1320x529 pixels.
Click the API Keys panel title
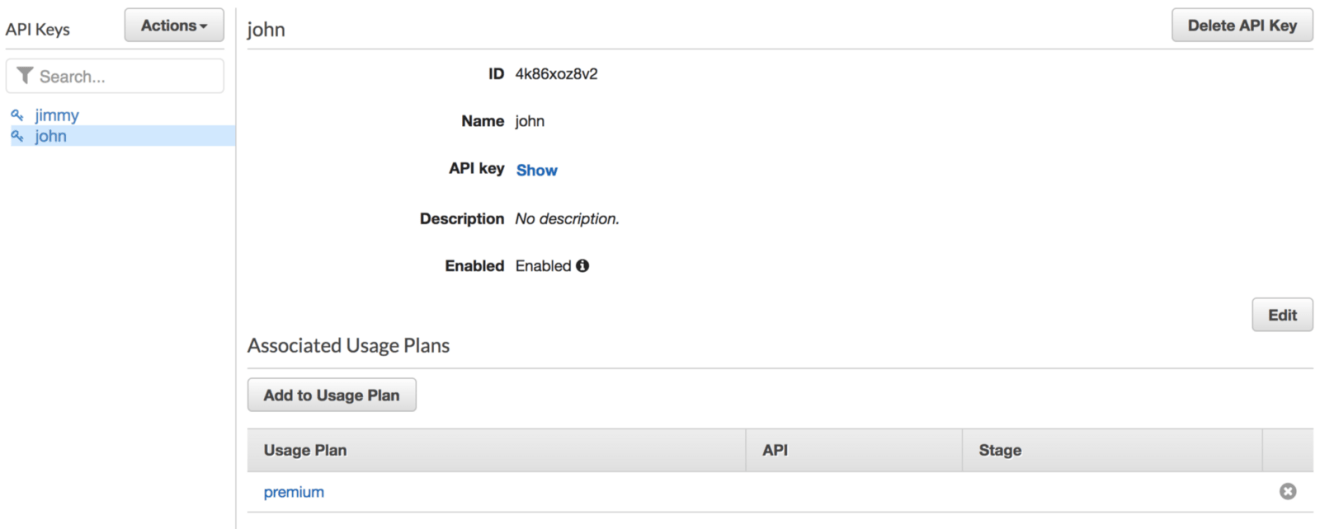click(x=38, y=30)
